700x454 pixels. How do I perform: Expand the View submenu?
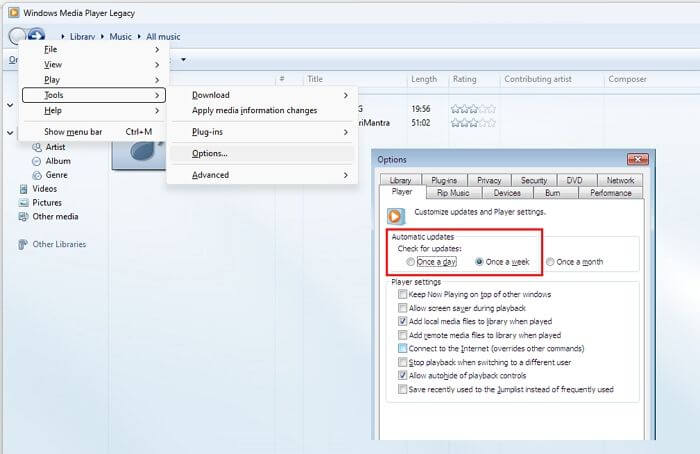point(94,65)
